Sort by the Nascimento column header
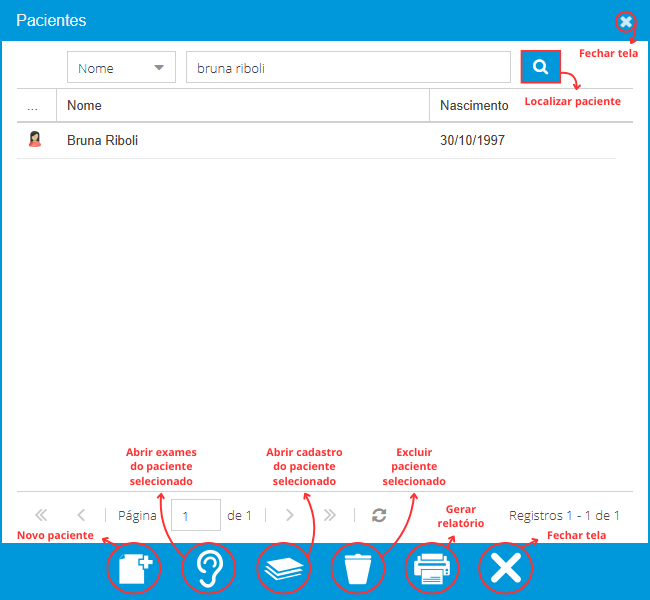The image size is (650, 600). (x=475, y=105)
